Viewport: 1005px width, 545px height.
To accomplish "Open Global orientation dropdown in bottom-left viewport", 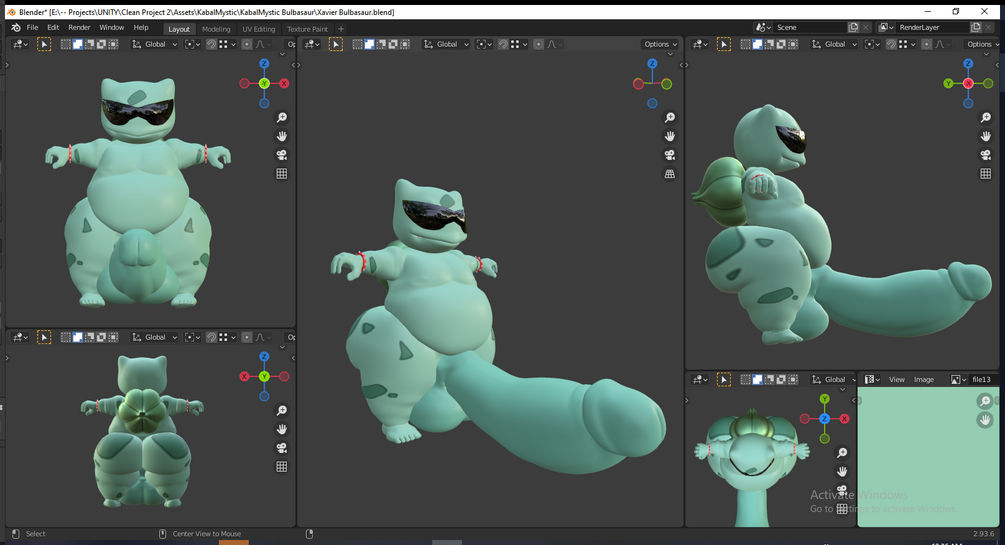I will (x=154, y=337).
